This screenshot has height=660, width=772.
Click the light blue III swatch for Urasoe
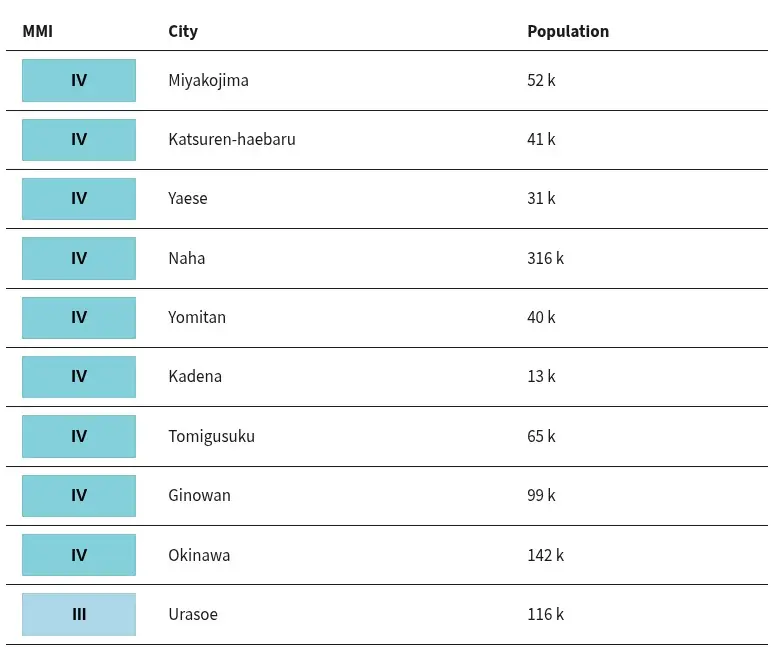click(79, 614)
